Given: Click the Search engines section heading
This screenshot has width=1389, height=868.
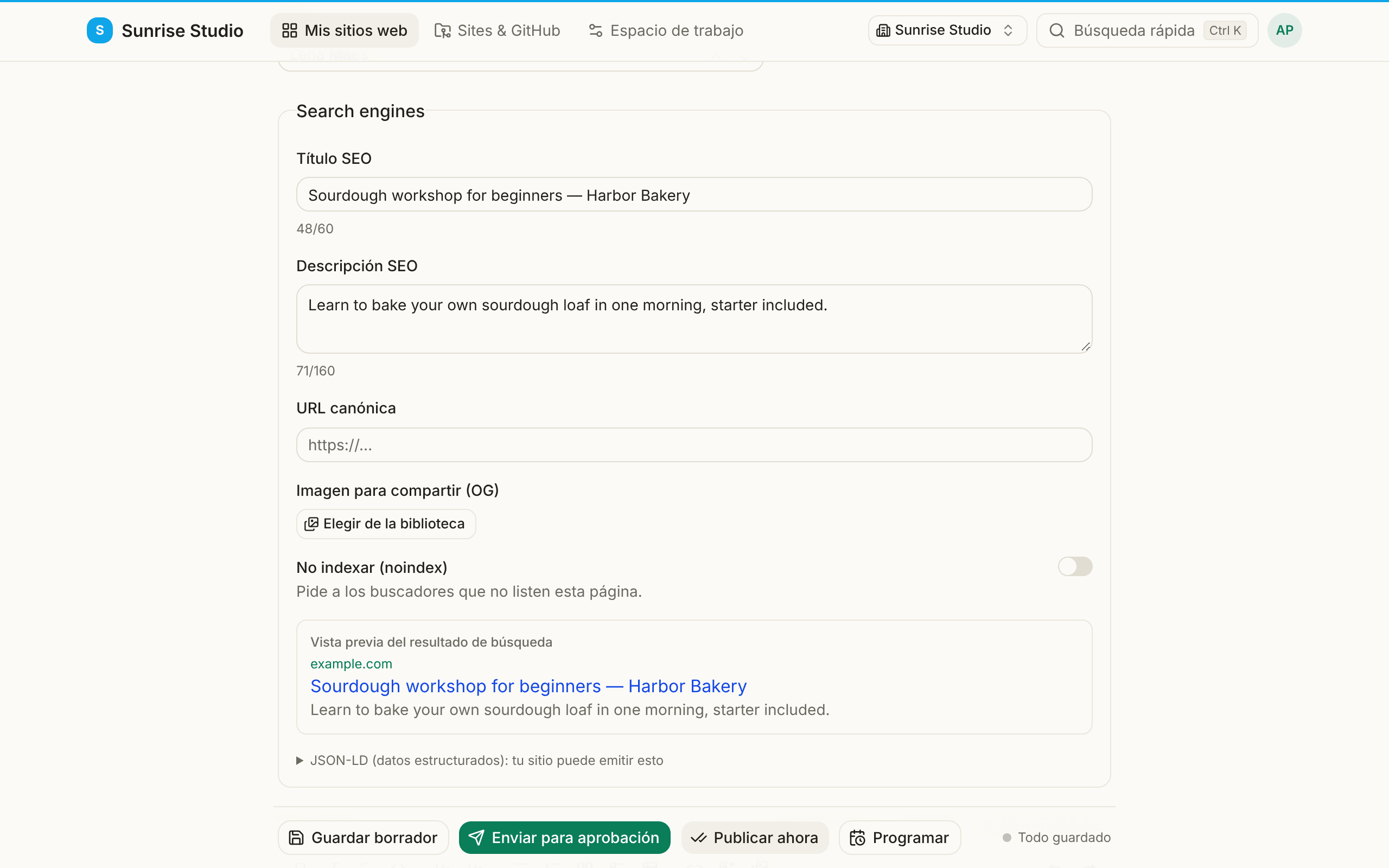Looking at the screenshot, I should tap(360, 111).
